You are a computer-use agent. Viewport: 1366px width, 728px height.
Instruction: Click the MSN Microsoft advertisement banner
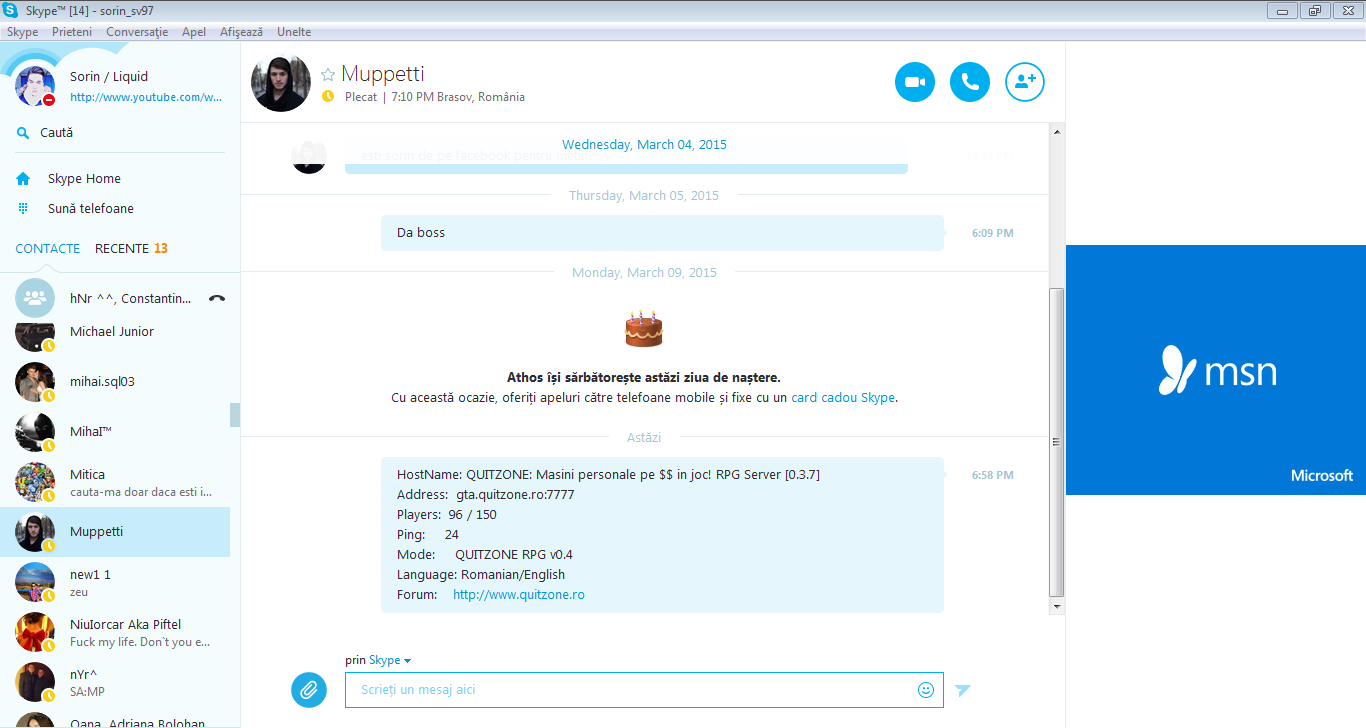1215,370
